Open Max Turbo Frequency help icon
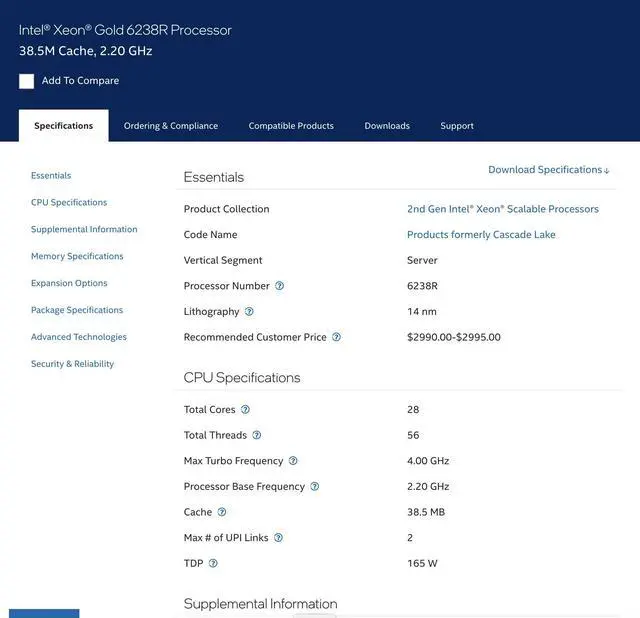The image size is (640, 618). pyautogui.click(x=293, y=461)
